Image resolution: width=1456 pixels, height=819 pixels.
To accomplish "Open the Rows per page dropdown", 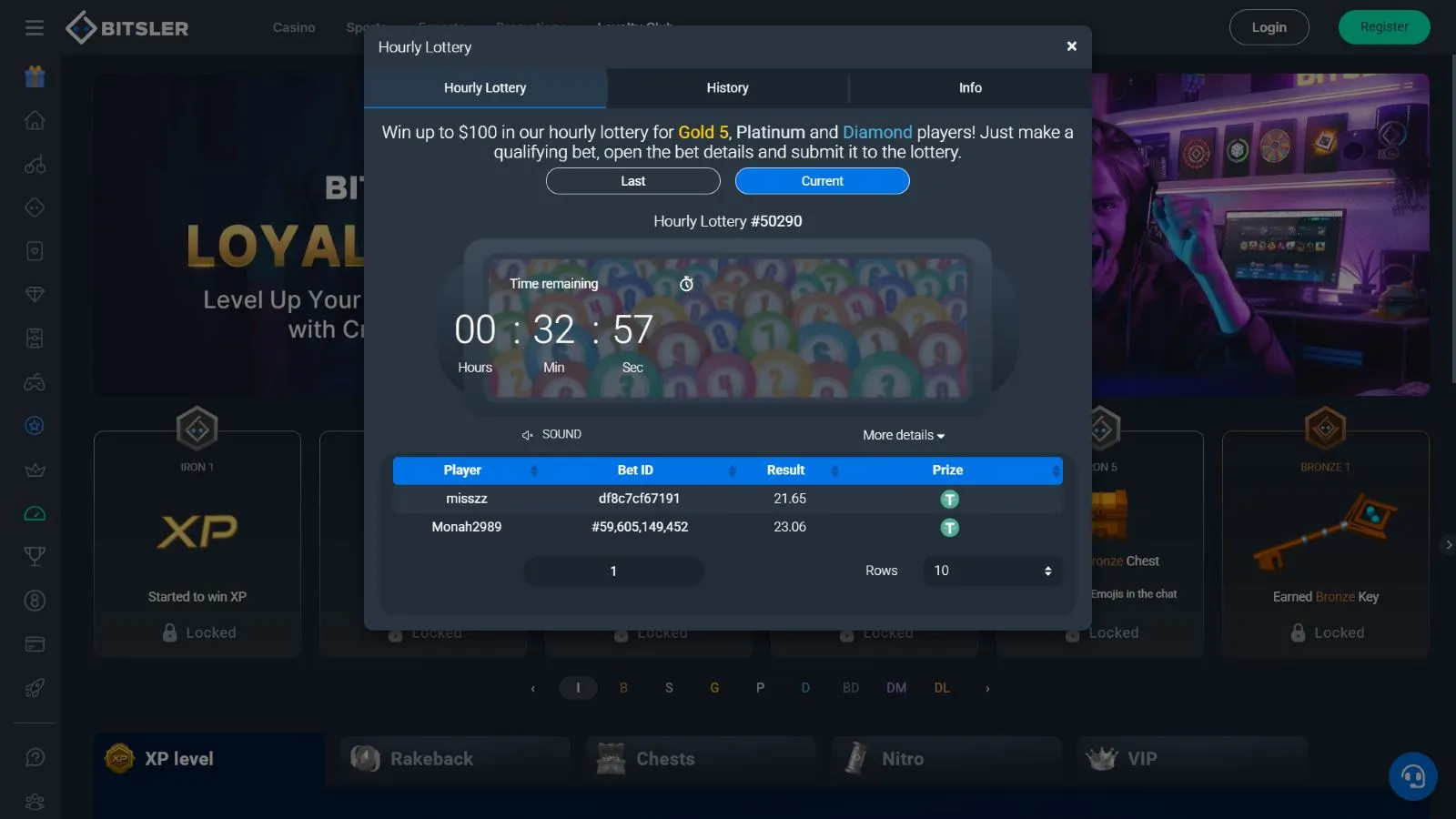I will click(x=992, y=571).
